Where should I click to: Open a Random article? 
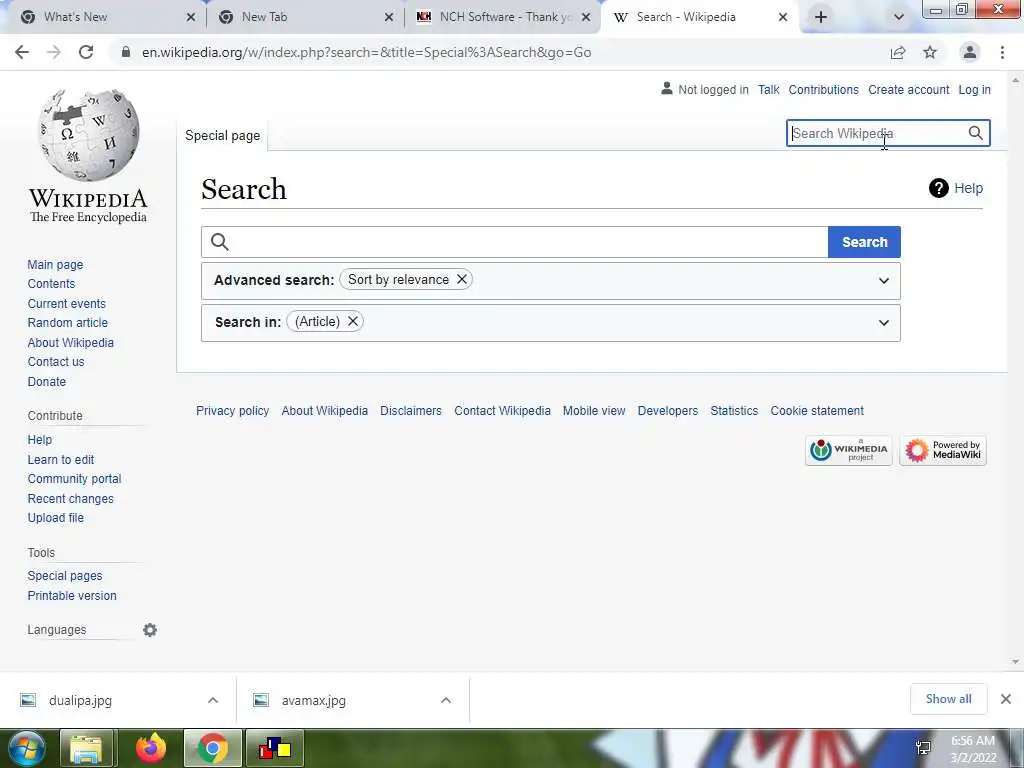[x=67, y=323]
